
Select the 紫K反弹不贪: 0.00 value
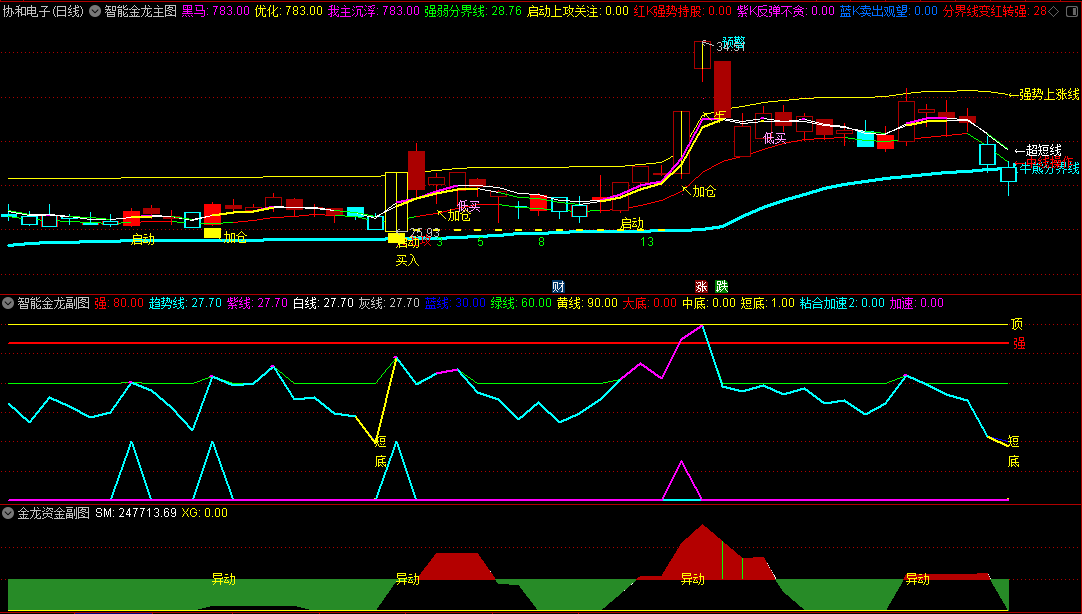786,11
